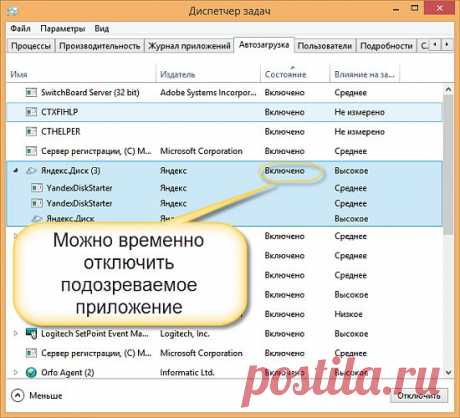Select the Автозагрузка tab
Image resolution: width=460 pixels, height=418 pixels.
click(x=264, y=45)
